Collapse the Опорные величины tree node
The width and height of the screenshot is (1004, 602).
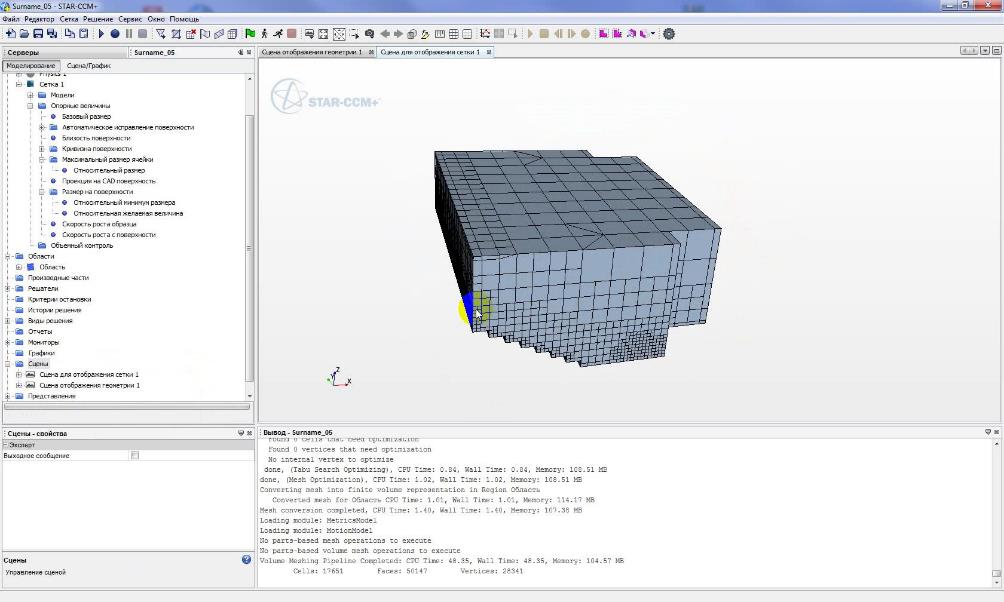click(x=30, y=106)
